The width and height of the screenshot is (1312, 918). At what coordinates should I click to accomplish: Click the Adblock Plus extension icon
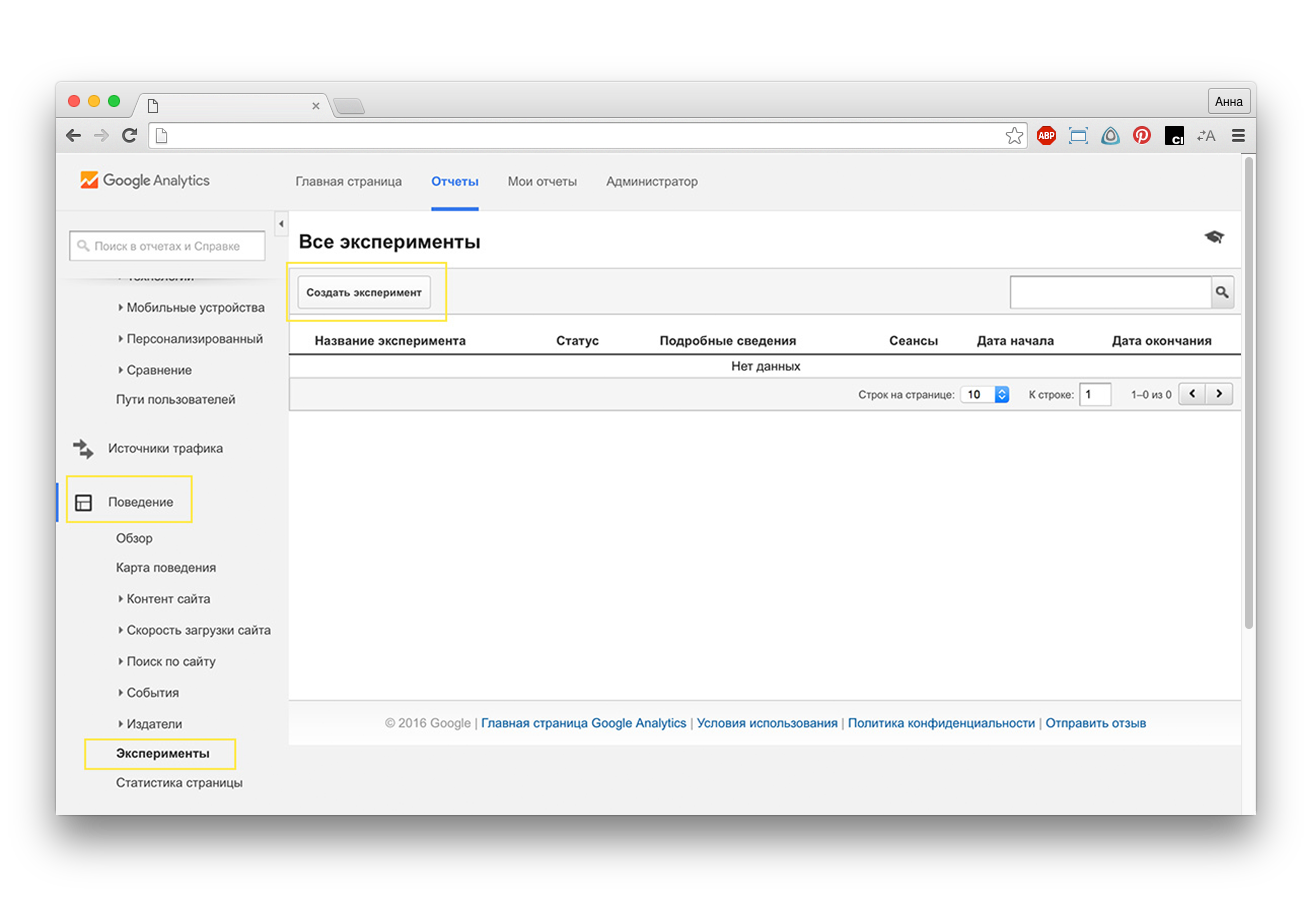pyautogui.click(x=1046, y=136)
